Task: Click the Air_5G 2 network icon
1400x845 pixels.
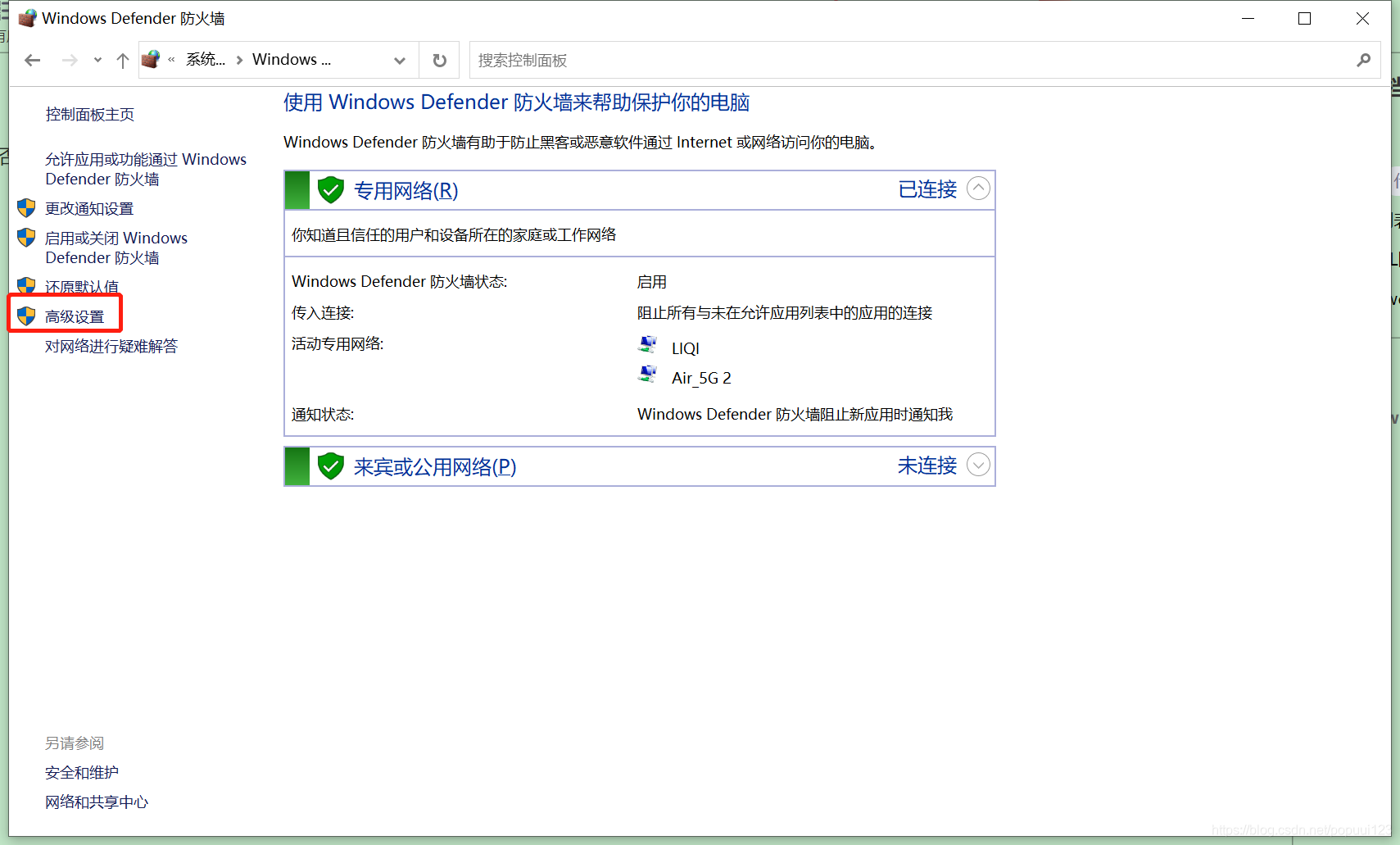Action: click(648, 374)
